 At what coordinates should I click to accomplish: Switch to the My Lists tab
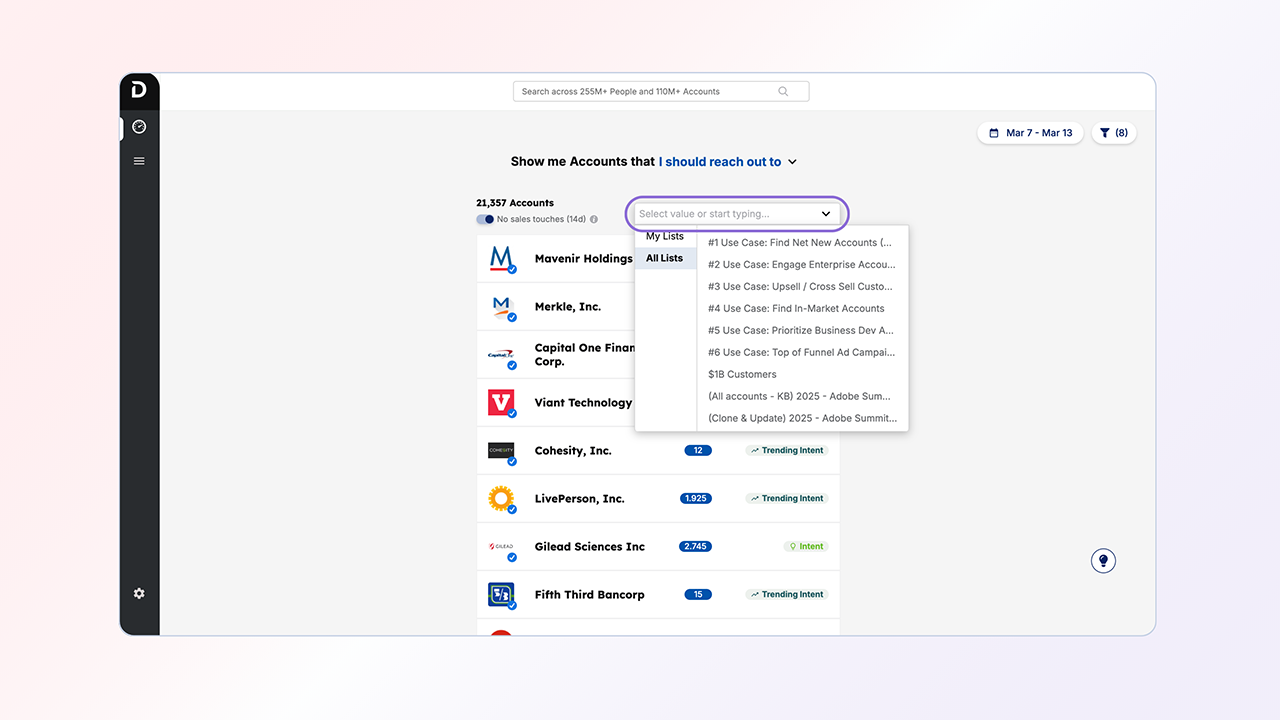pyautogui.click(x=665, y=236)
